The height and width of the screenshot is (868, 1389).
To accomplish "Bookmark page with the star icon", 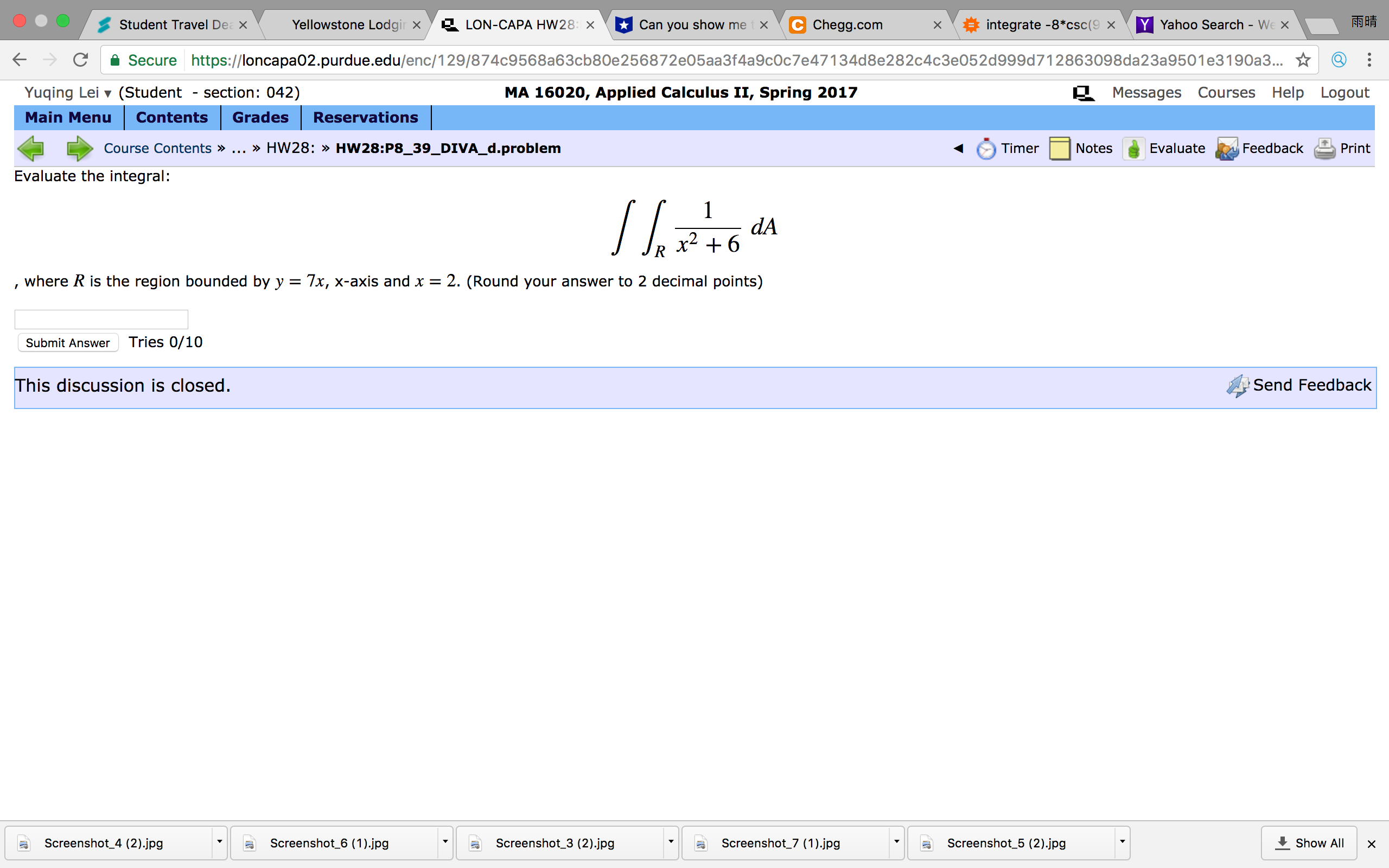I will click(x=1303, y=60).
